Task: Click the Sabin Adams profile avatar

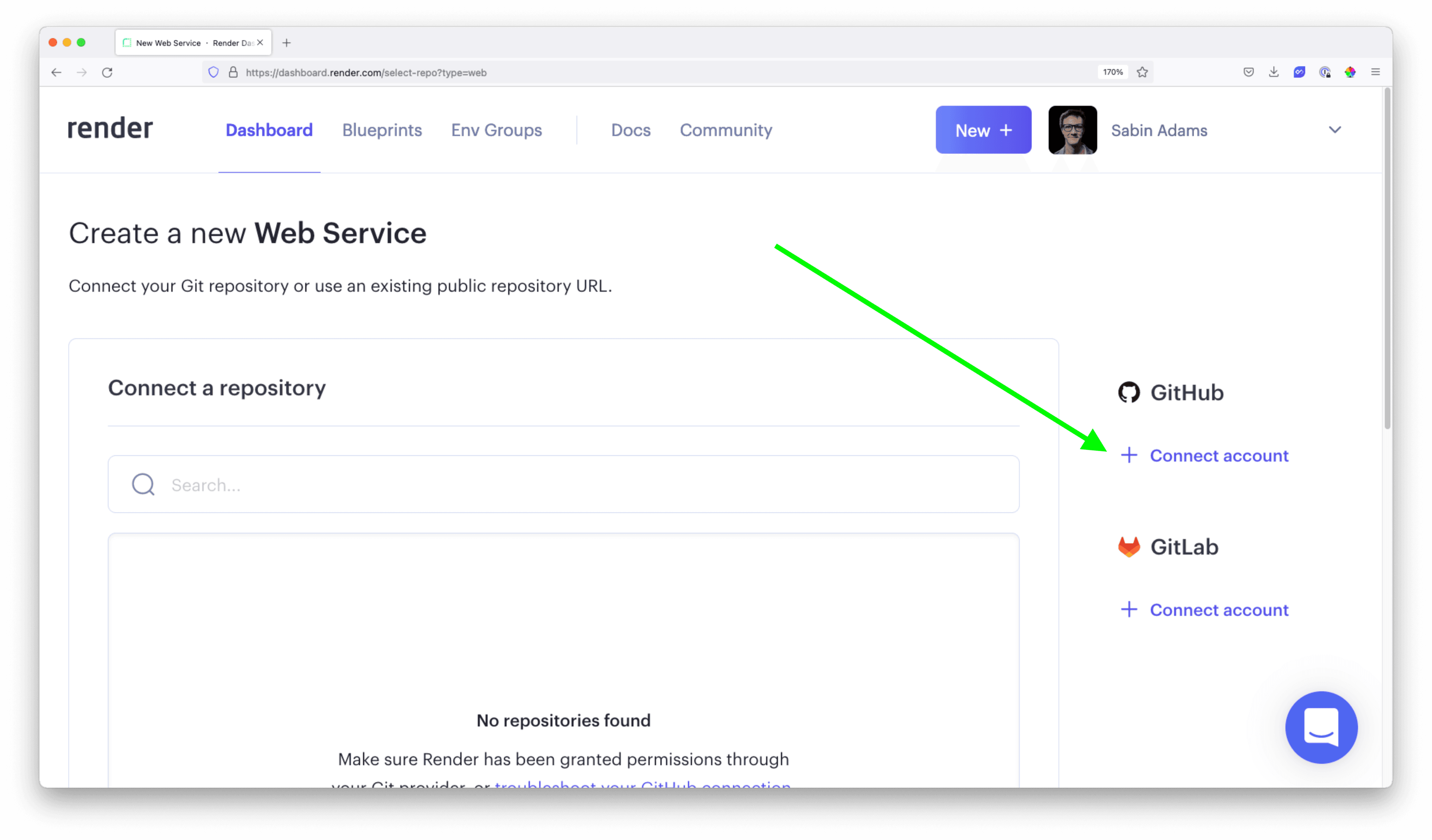Action: 1072,130
